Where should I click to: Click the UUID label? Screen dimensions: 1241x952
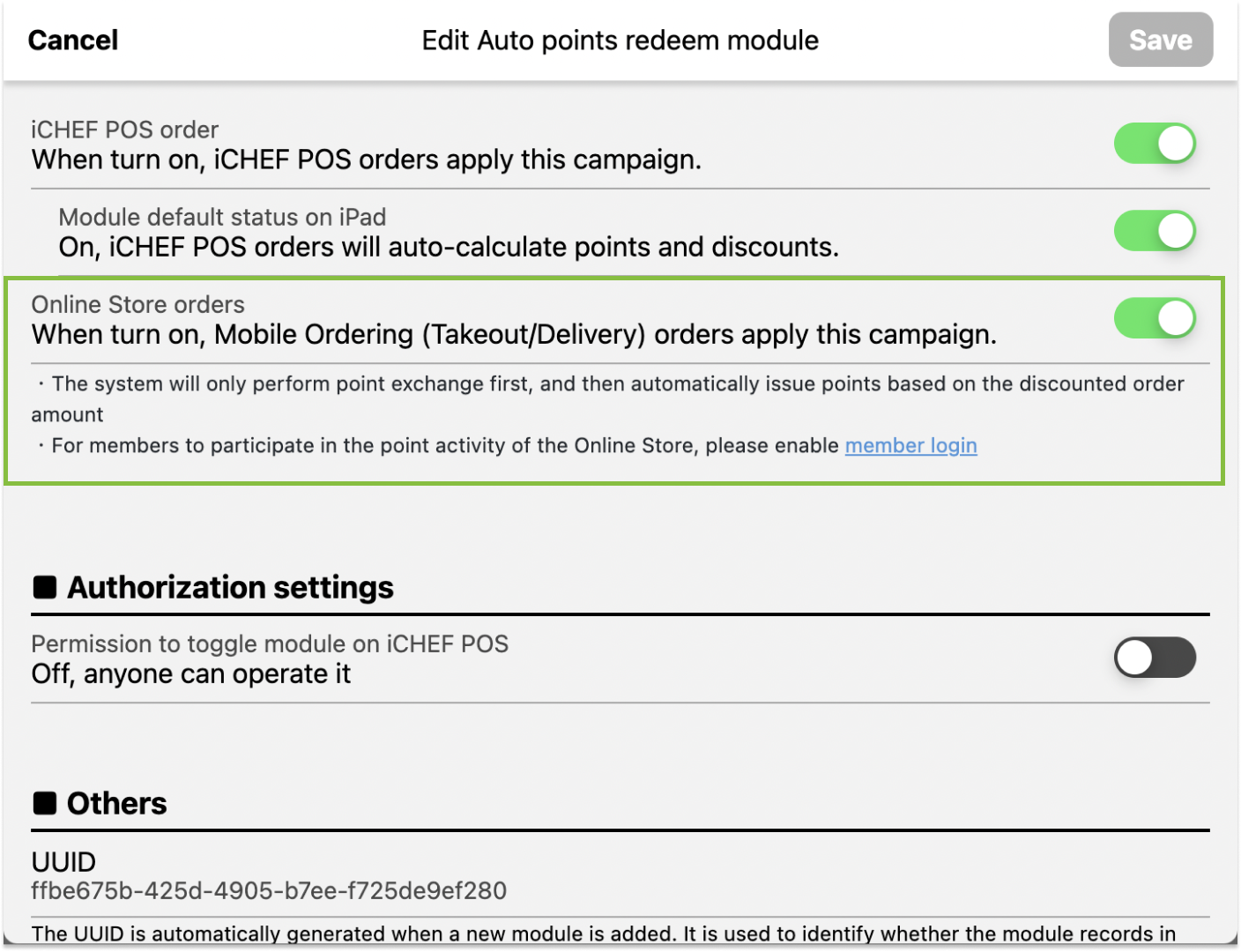pyautogui.click(x=63, y=861)
